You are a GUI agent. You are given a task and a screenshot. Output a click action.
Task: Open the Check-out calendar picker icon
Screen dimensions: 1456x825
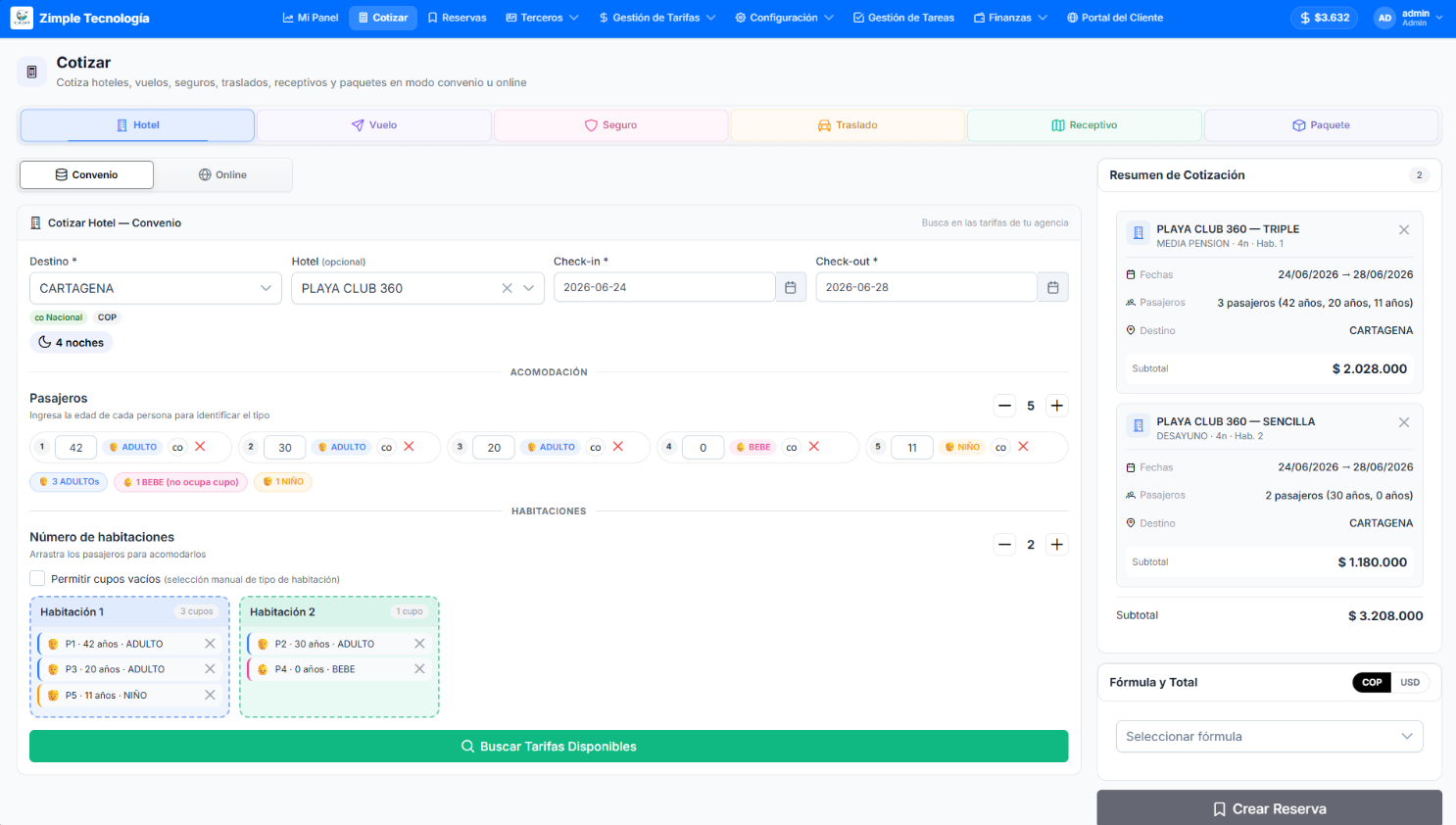(1053, 288)
